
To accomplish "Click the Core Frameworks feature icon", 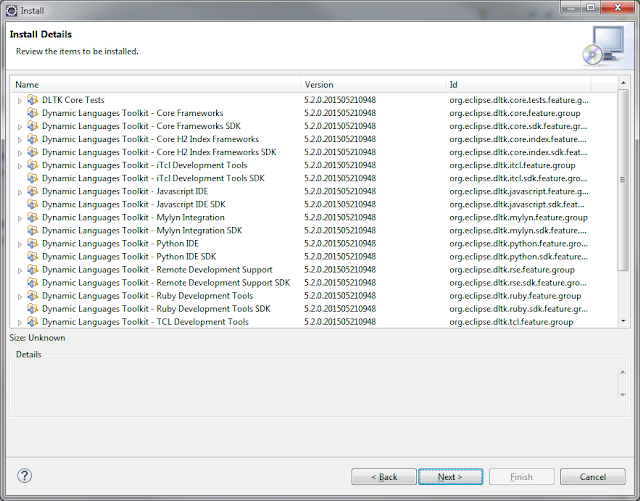I will 33,113.
